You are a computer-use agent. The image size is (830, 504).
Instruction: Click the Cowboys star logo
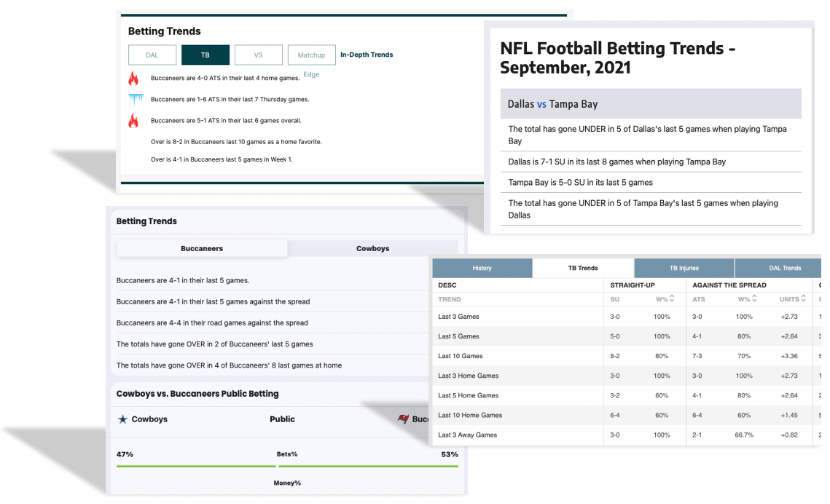click(x=122, y=419)
